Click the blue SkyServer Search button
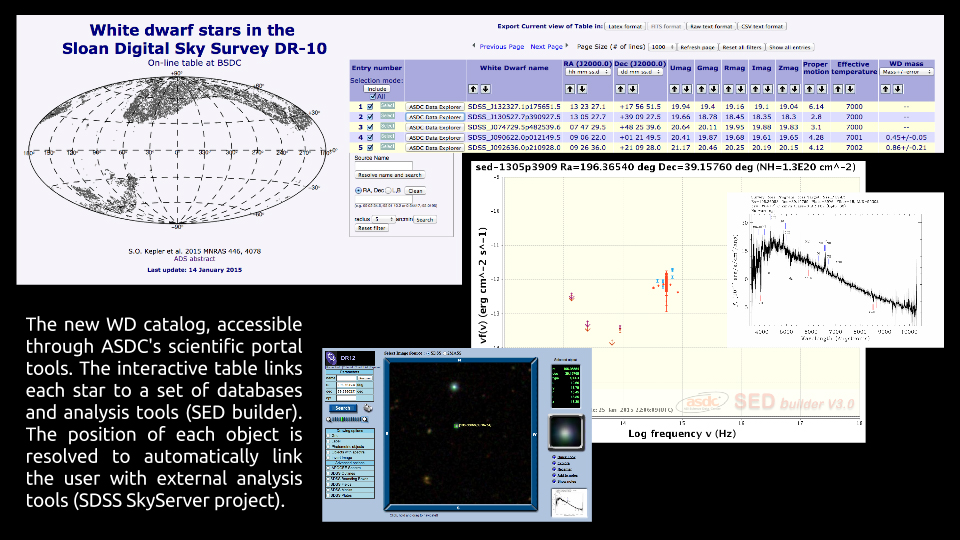The width and height of the screenshot is (960, 540). 343,408
